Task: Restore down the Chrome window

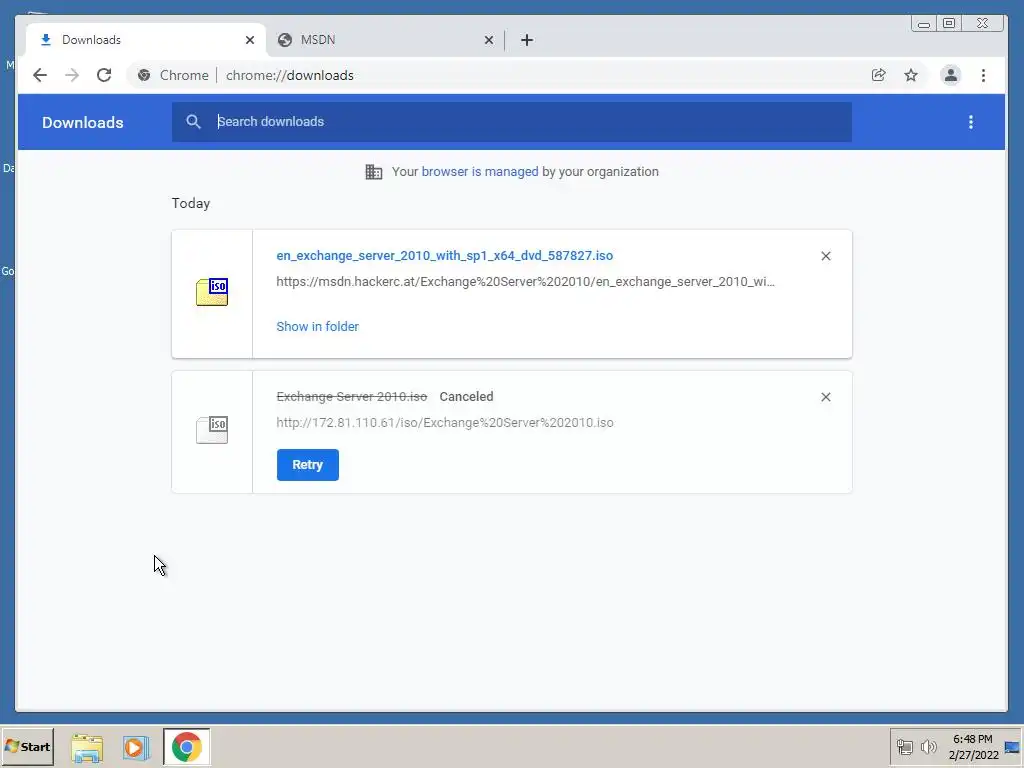Action: [950, 24]
